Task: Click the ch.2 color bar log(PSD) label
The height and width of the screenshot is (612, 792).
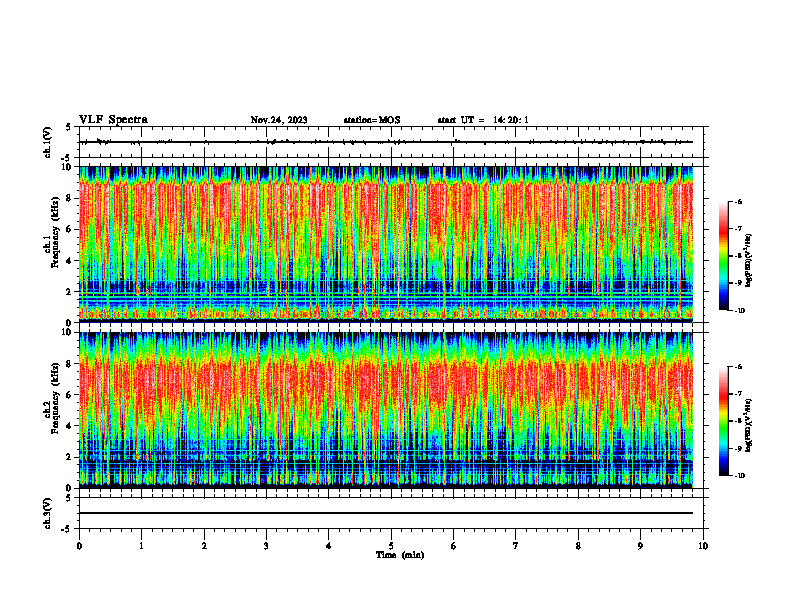Action: tap(749, 425)
